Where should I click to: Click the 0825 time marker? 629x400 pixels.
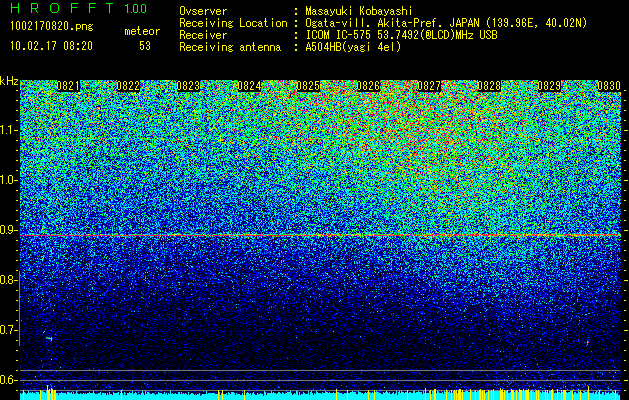coord(308,86)
